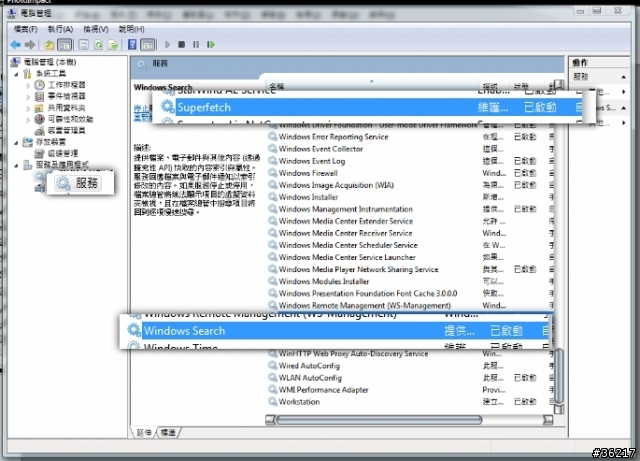This screenshot has height=461, width=640.
Task: Expand the 事件檢視器 tree node
Action: coord(28,97)
